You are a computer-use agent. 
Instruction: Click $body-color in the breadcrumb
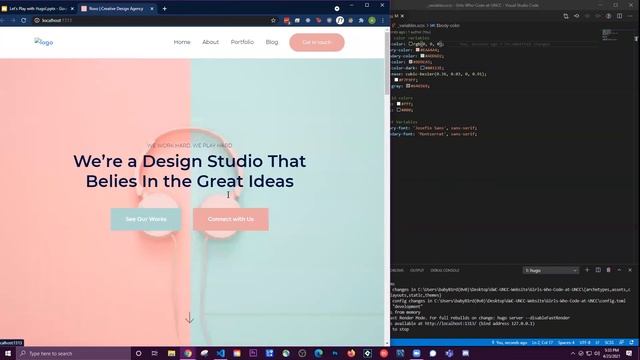448,25
